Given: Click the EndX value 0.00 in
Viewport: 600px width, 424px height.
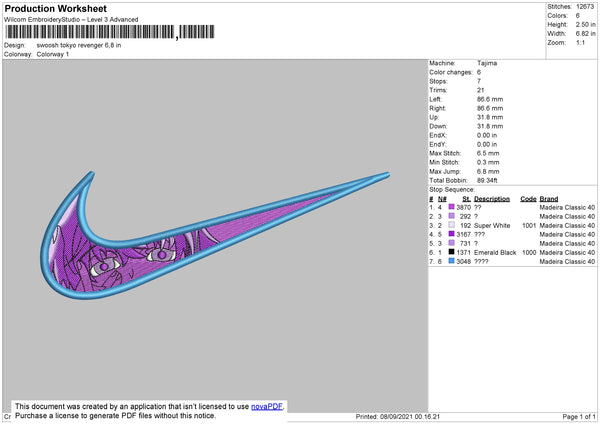Looking at the screenshot, I should [487, 135].
